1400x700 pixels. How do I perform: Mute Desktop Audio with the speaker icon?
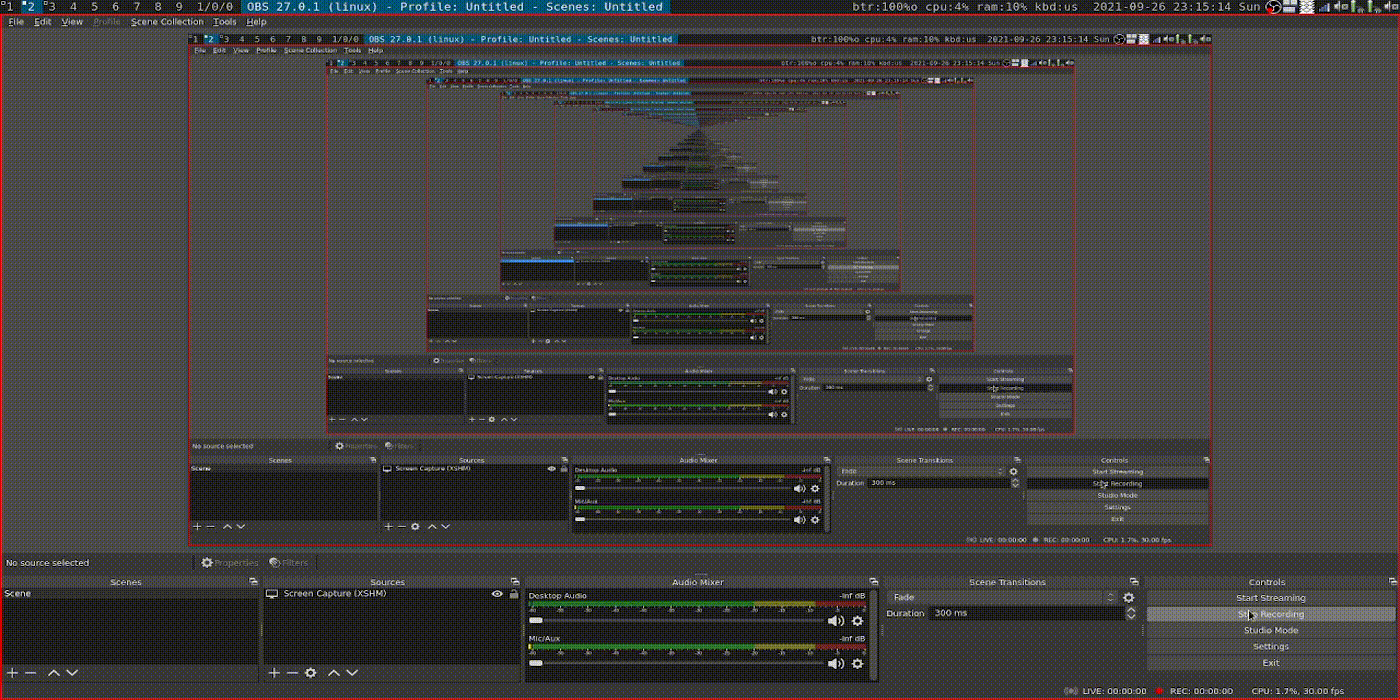835,621
